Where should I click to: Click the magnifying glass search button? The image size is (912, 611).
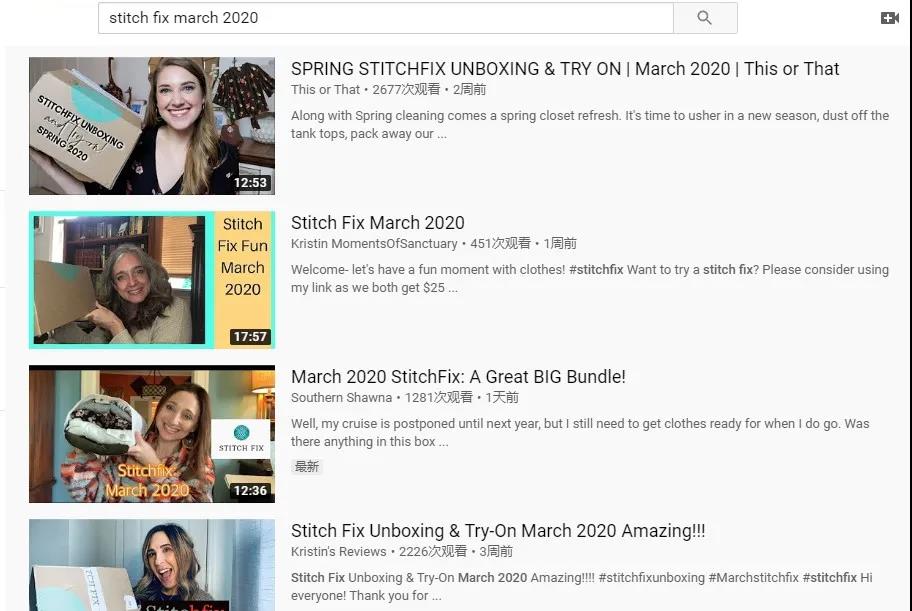704,18
